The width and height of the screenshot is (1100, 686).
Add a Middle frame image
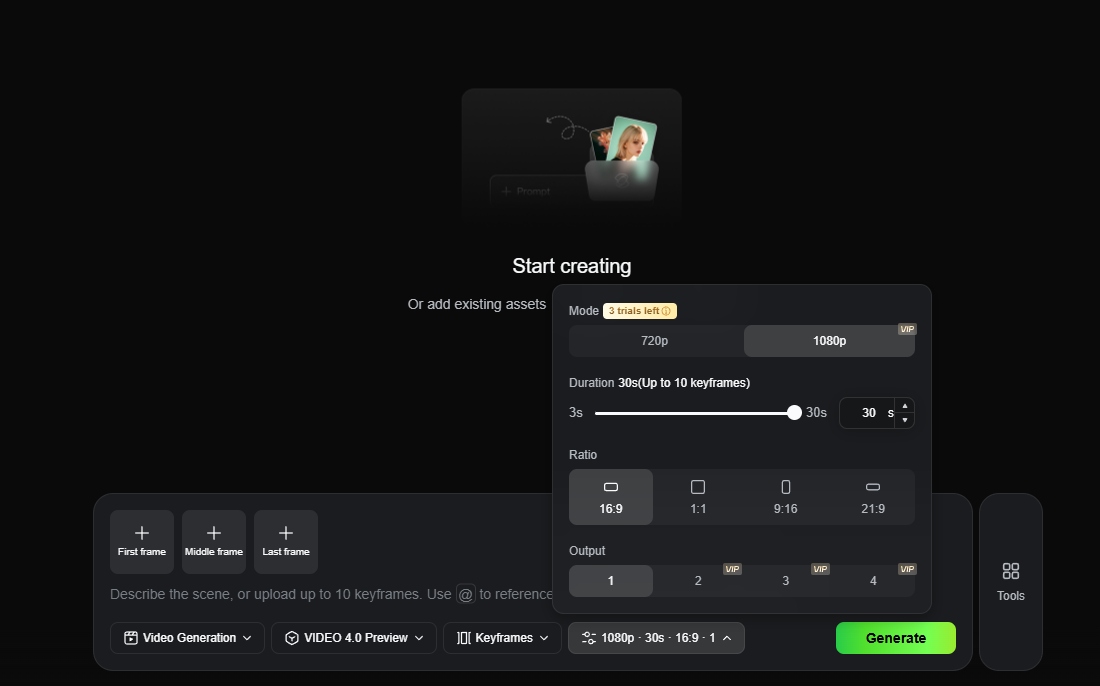(214, 542)
